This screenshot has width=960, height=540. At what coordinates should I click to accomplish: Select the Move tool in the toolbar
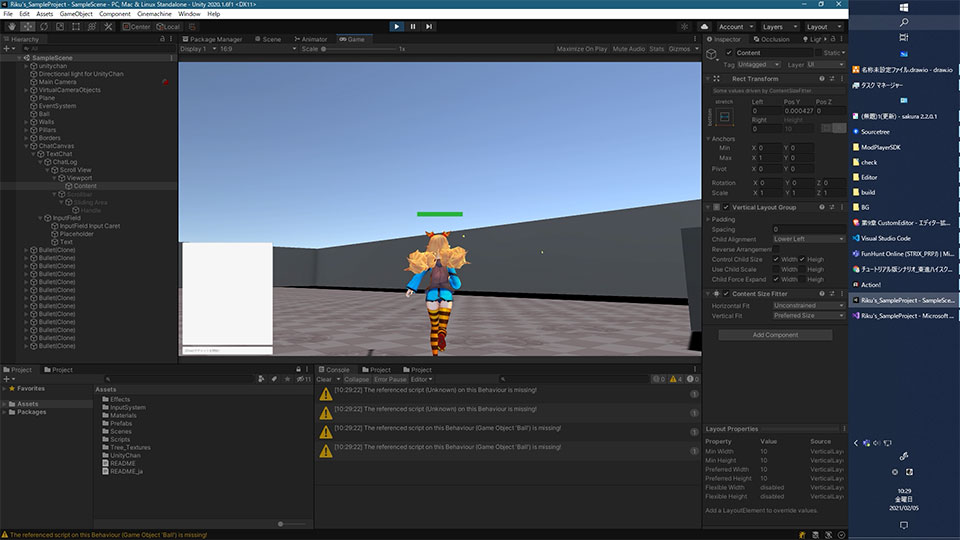pos(28,26)
